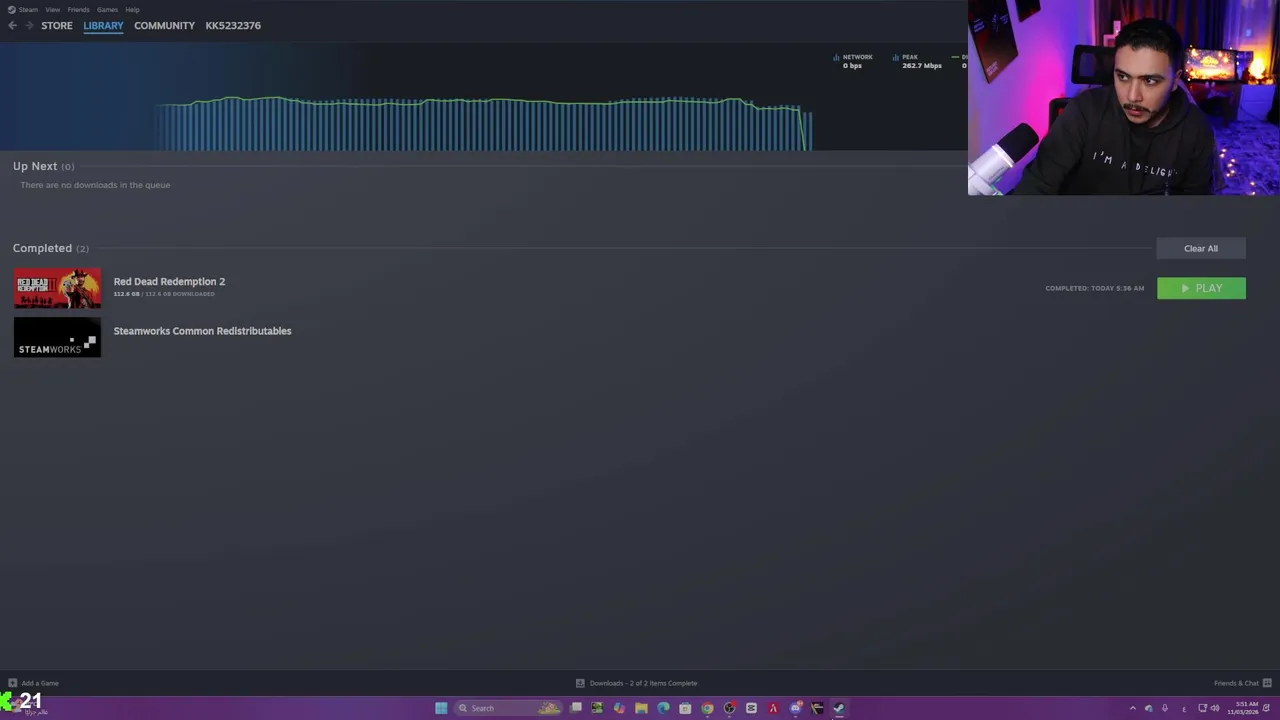1280x720 pixels.
Task: Switch to the LIBRARY tab
Action: (x=103, y=25)
